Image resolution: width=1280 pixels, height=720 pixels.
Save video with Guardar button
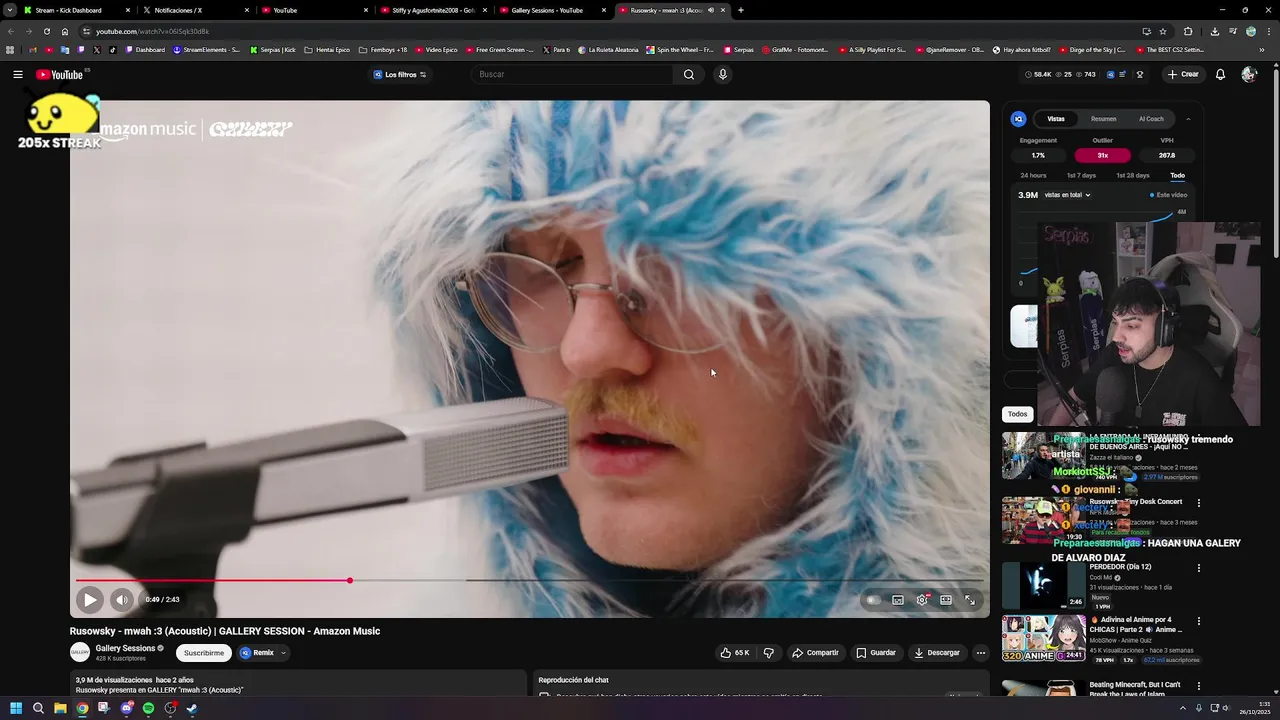point(876,653)
